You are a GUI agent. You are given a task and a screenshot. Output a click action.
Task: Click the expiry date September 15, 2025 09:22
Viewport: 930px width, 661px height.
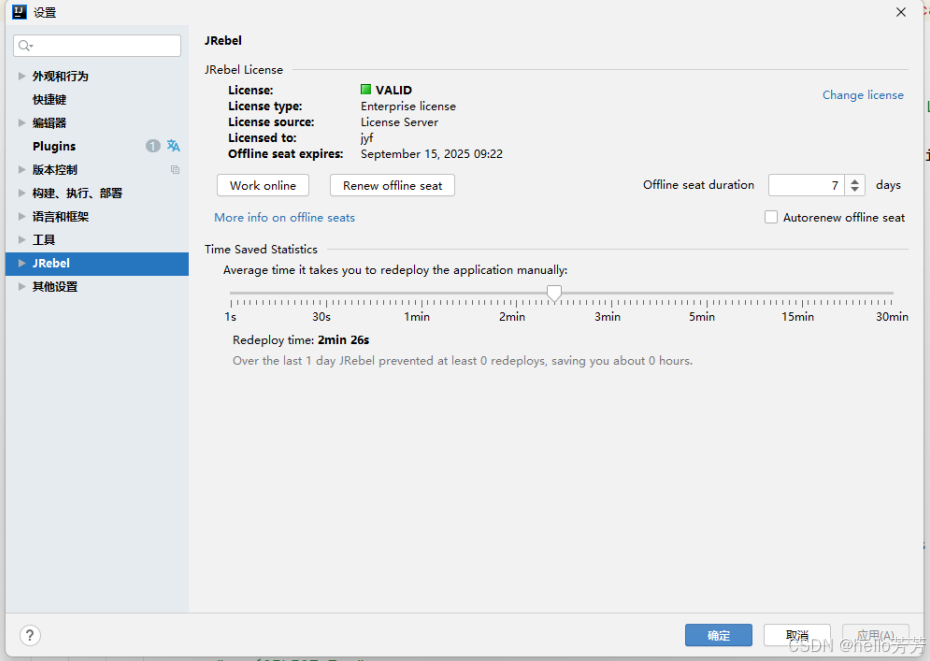(x=431, y=154)
